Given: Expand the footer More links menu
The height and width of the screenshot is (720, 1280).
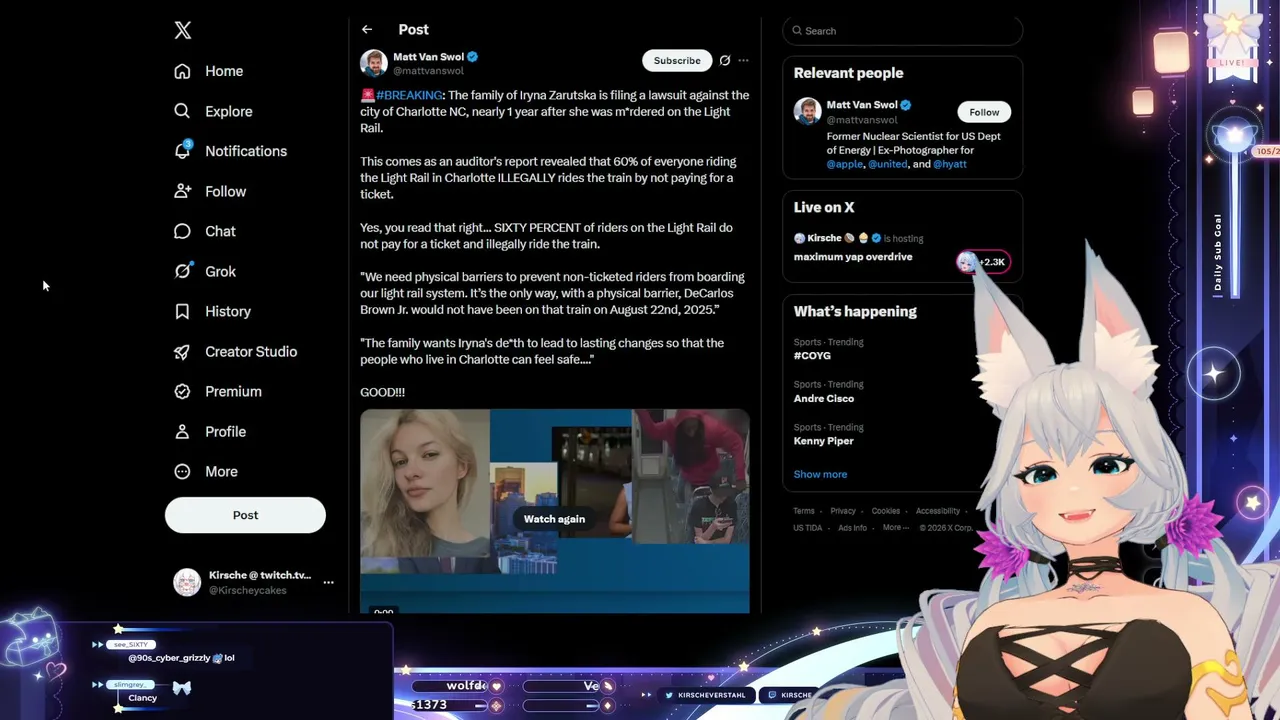Looking at the screenshot, I should pyautogui.click(x=895, y=528).
